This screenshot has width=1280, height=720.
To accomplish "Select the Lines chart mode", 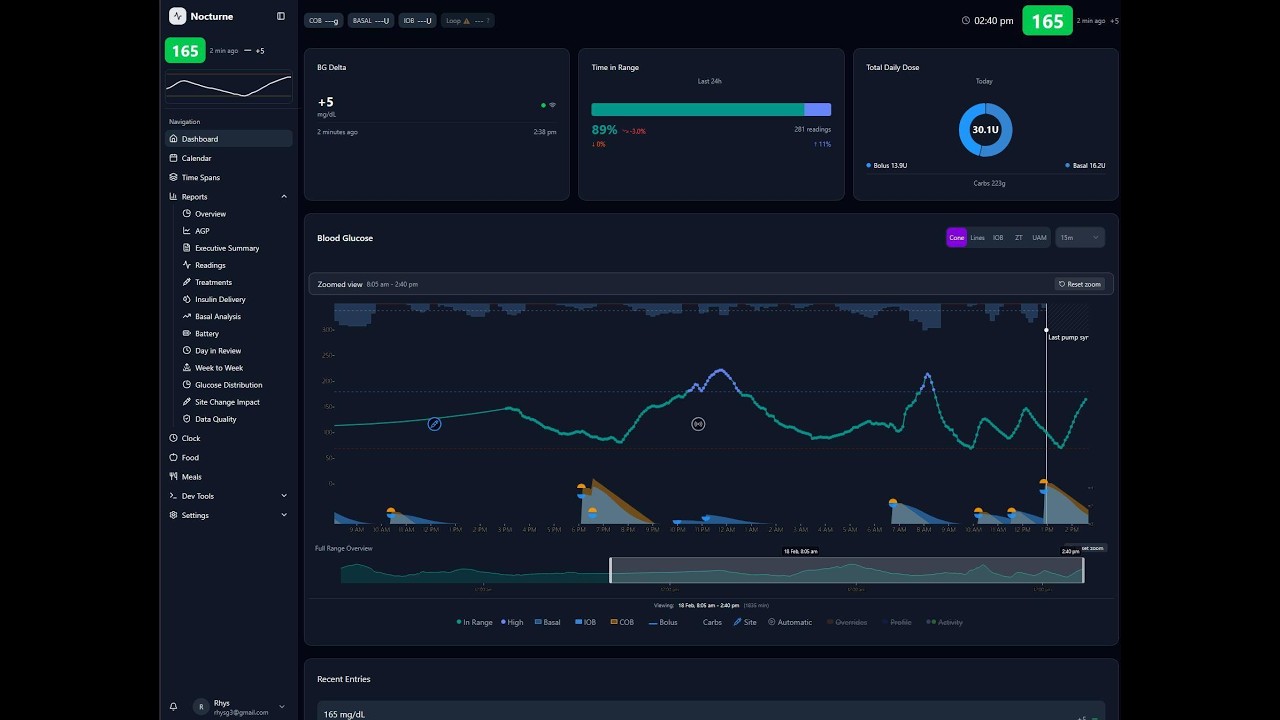I will click(978, 238).
